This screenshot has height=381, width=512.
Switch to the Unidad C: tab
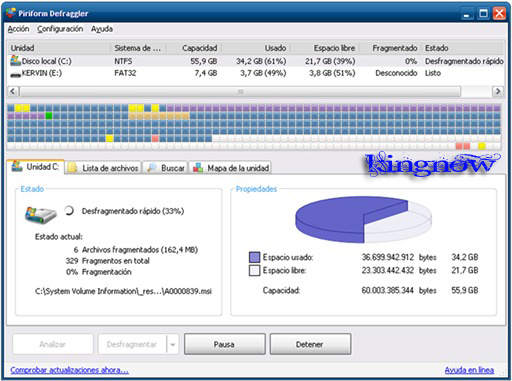pyautogui.click(x=36, y=166)
